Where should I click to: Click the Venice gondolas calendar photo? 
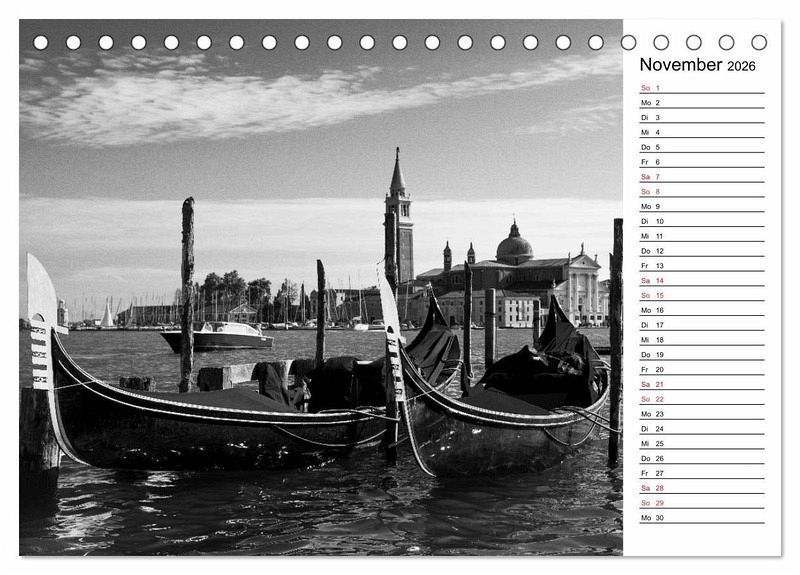[x=321, y=287]
